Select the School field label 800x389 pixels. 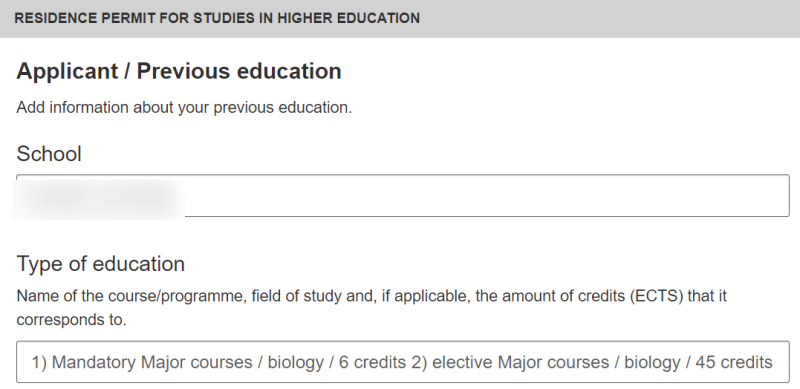pos(49,154)
